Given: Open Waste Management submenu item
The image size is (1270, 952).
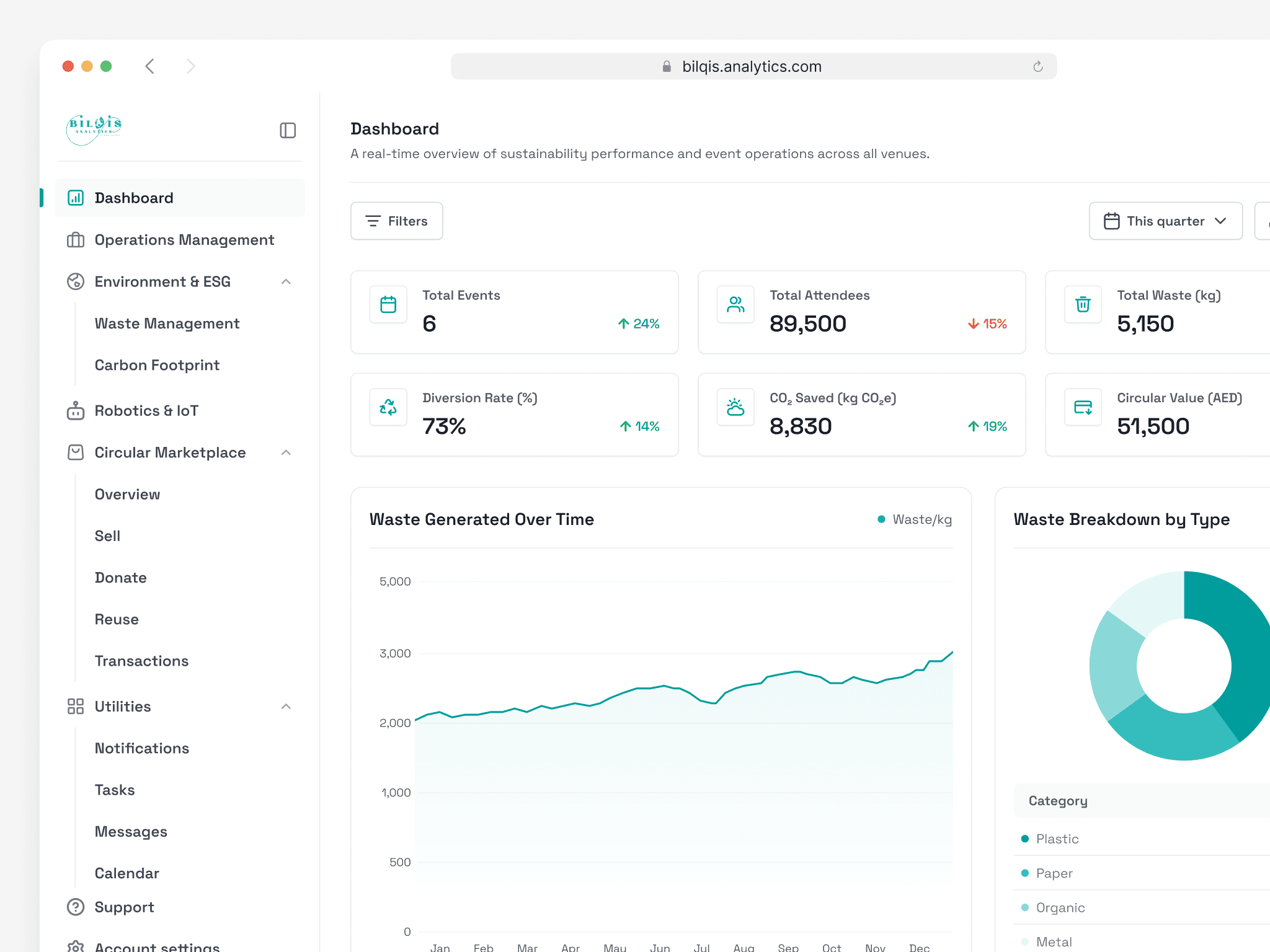Looking at the screenshot, I should (167, 324).
